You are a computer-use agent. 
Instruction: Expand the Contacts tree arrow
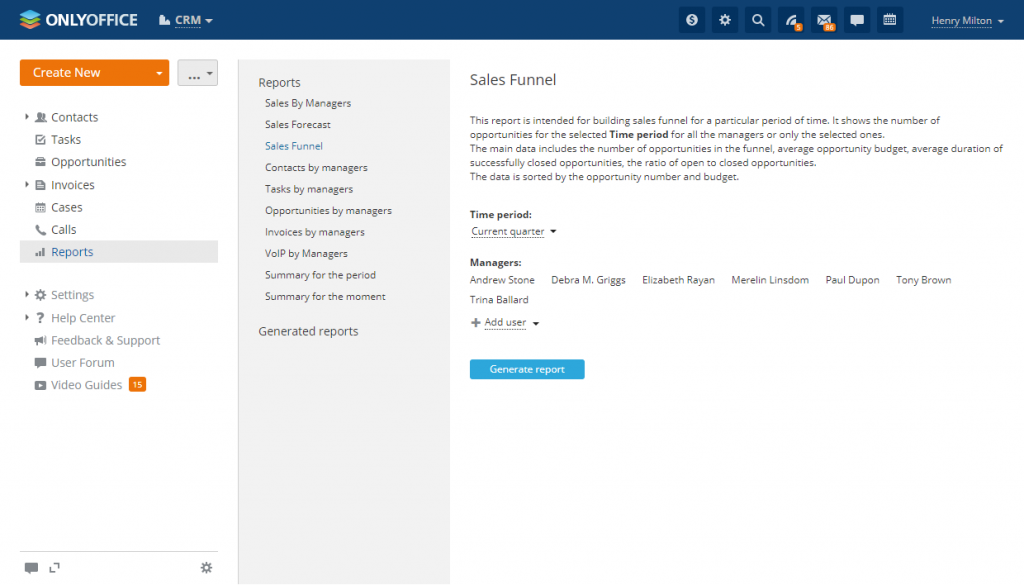coord(27,117)
